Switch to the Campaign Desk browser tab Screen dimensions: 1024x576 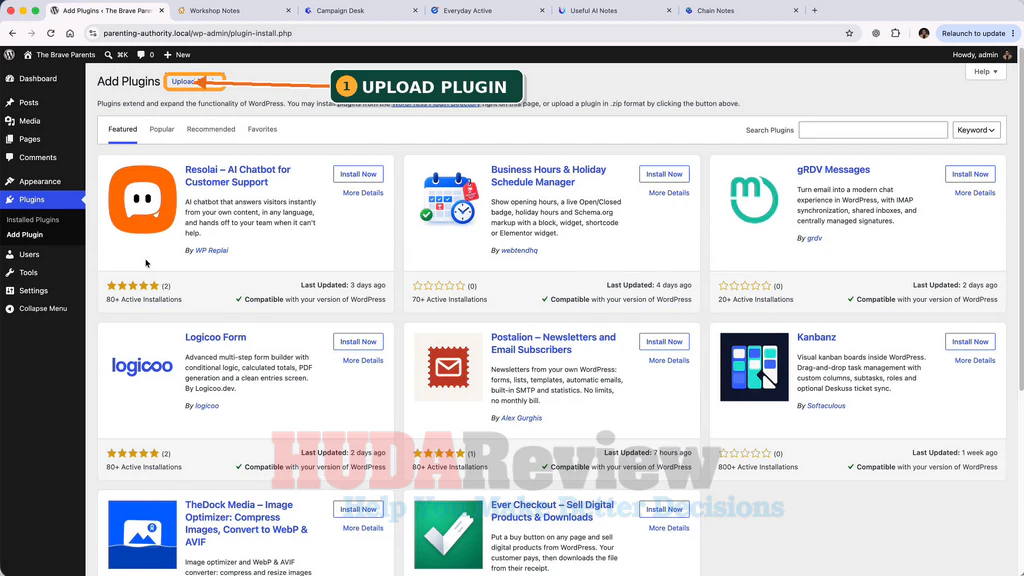coord(360,10)
